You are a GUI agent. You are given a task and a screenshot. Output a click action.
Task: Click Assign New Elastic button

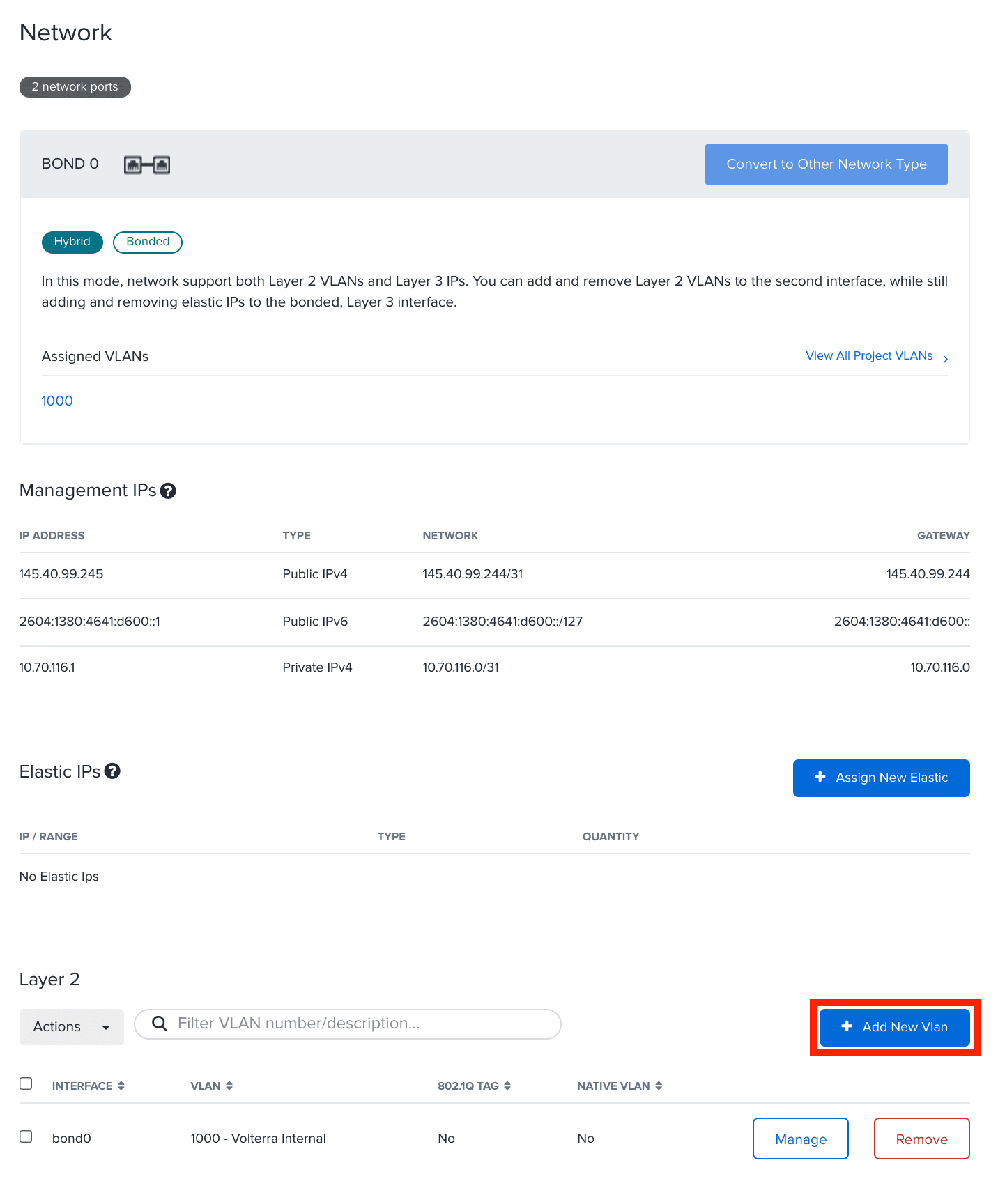pos(882,778)
